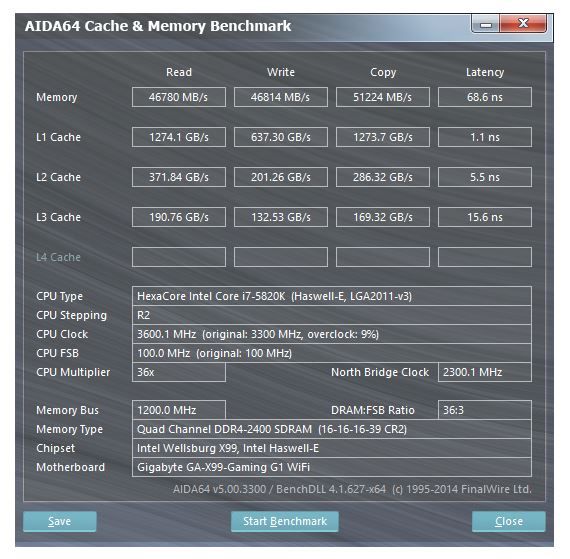Click L3 Cache read value 190.76 GB/s
The image size is (570, 559).
(178, 217)
